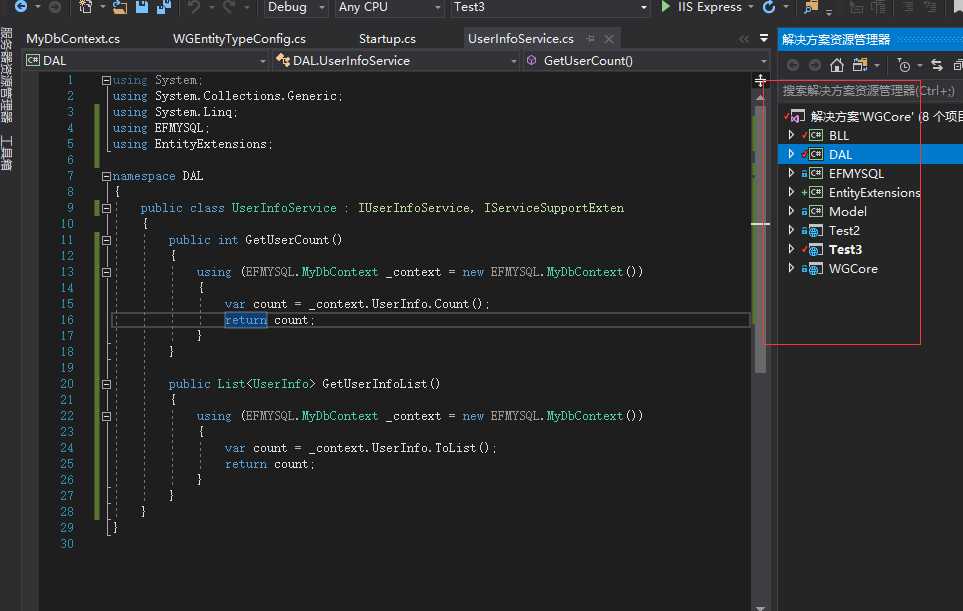Select the Model project in Solution Explorer
The width and height of the screenshot is (963, 611).
pos(848,212)
